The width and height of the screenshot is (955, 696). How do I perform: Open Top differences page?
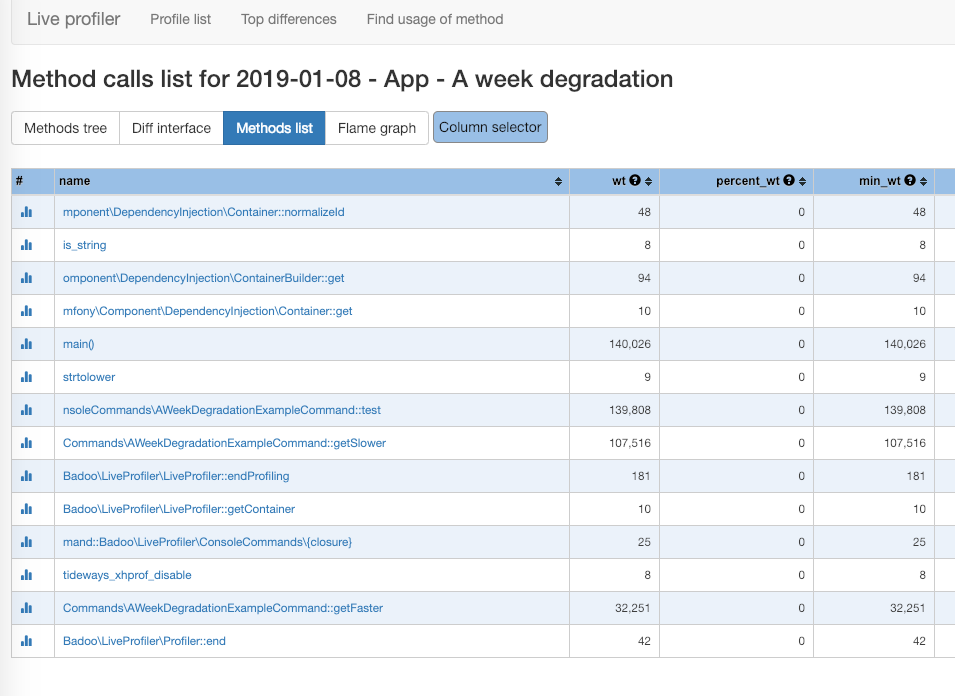pos(288,19)
